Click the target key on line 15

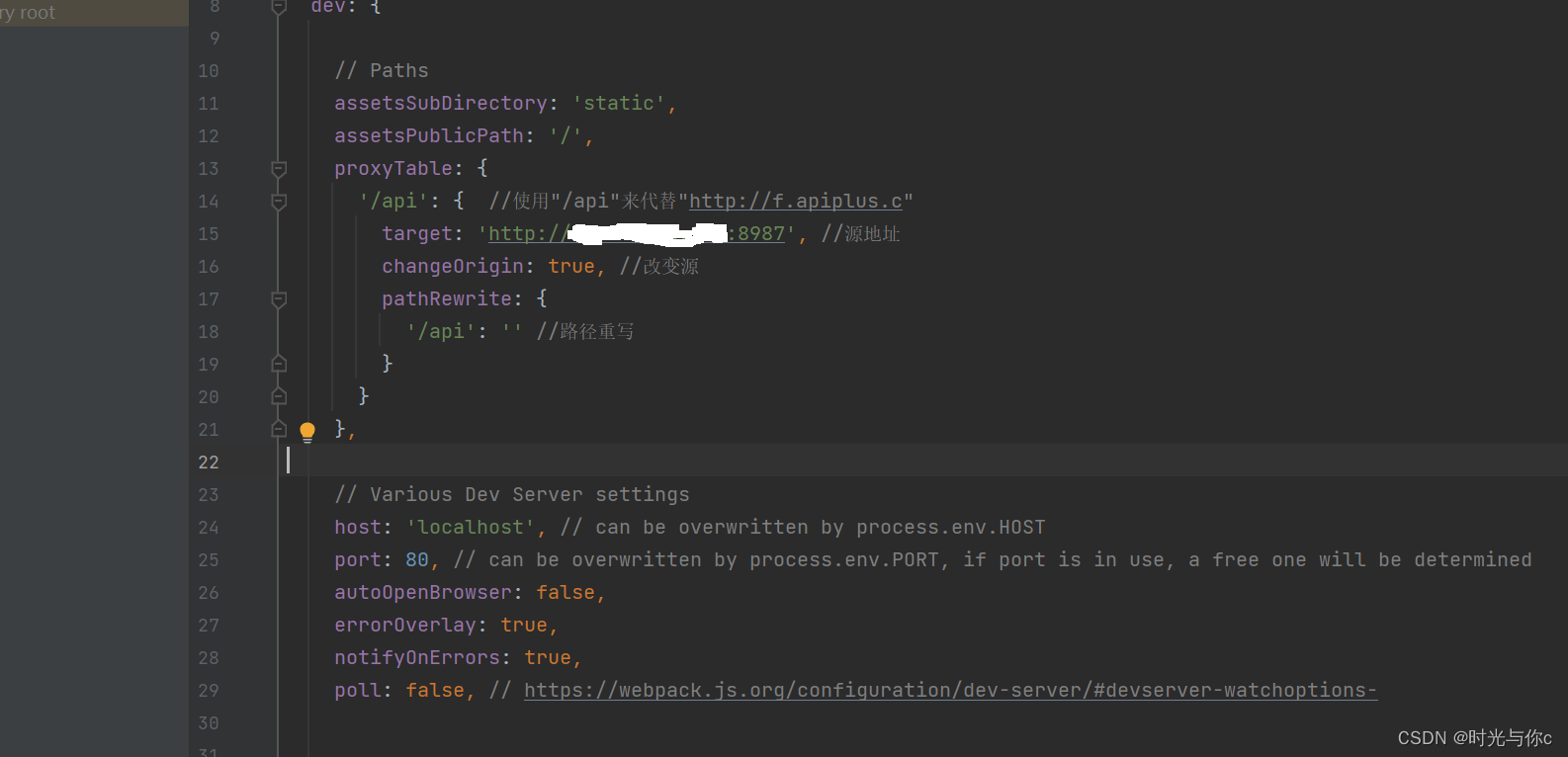click(x=417, y=234)
